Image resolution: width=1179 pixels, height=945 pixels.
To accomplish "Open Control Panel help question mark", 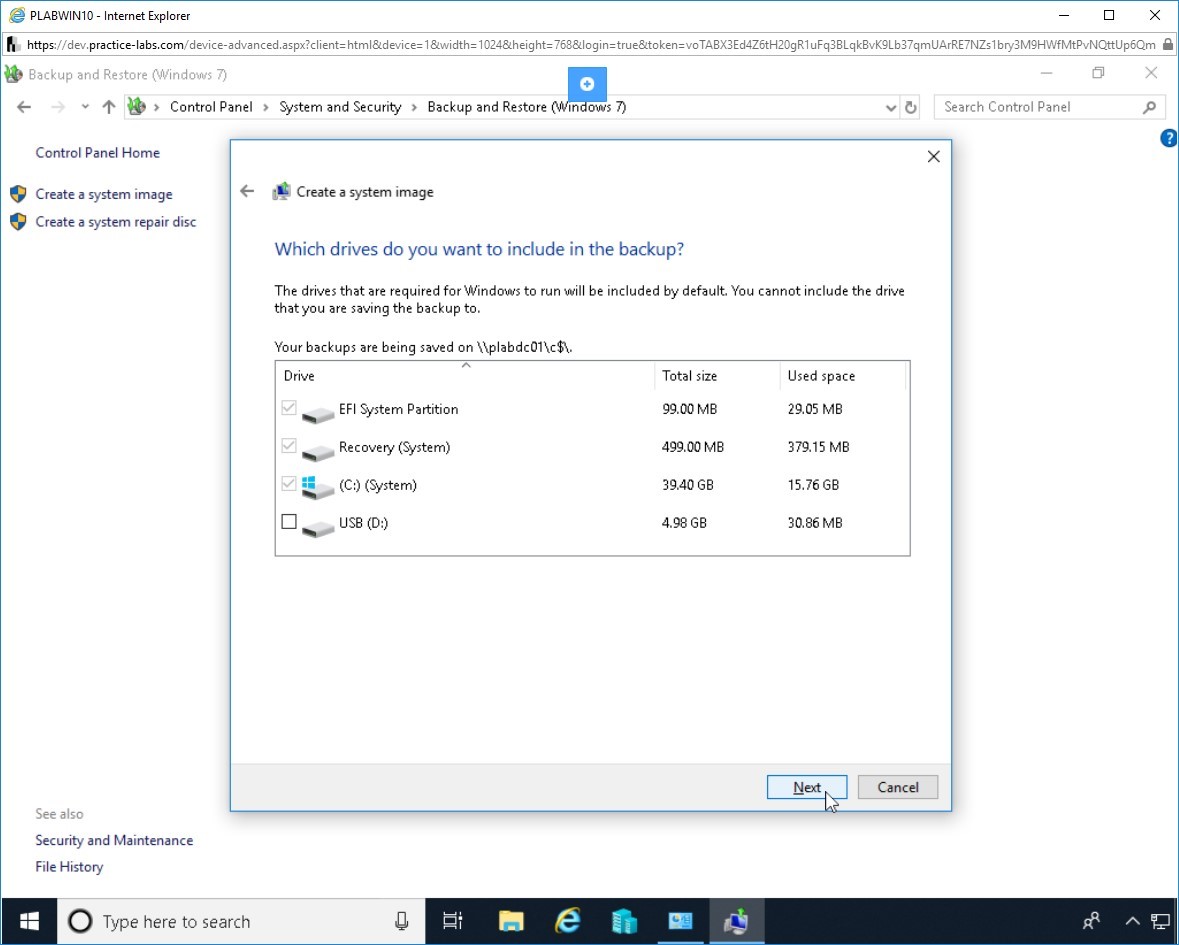I will [1169, 138].
